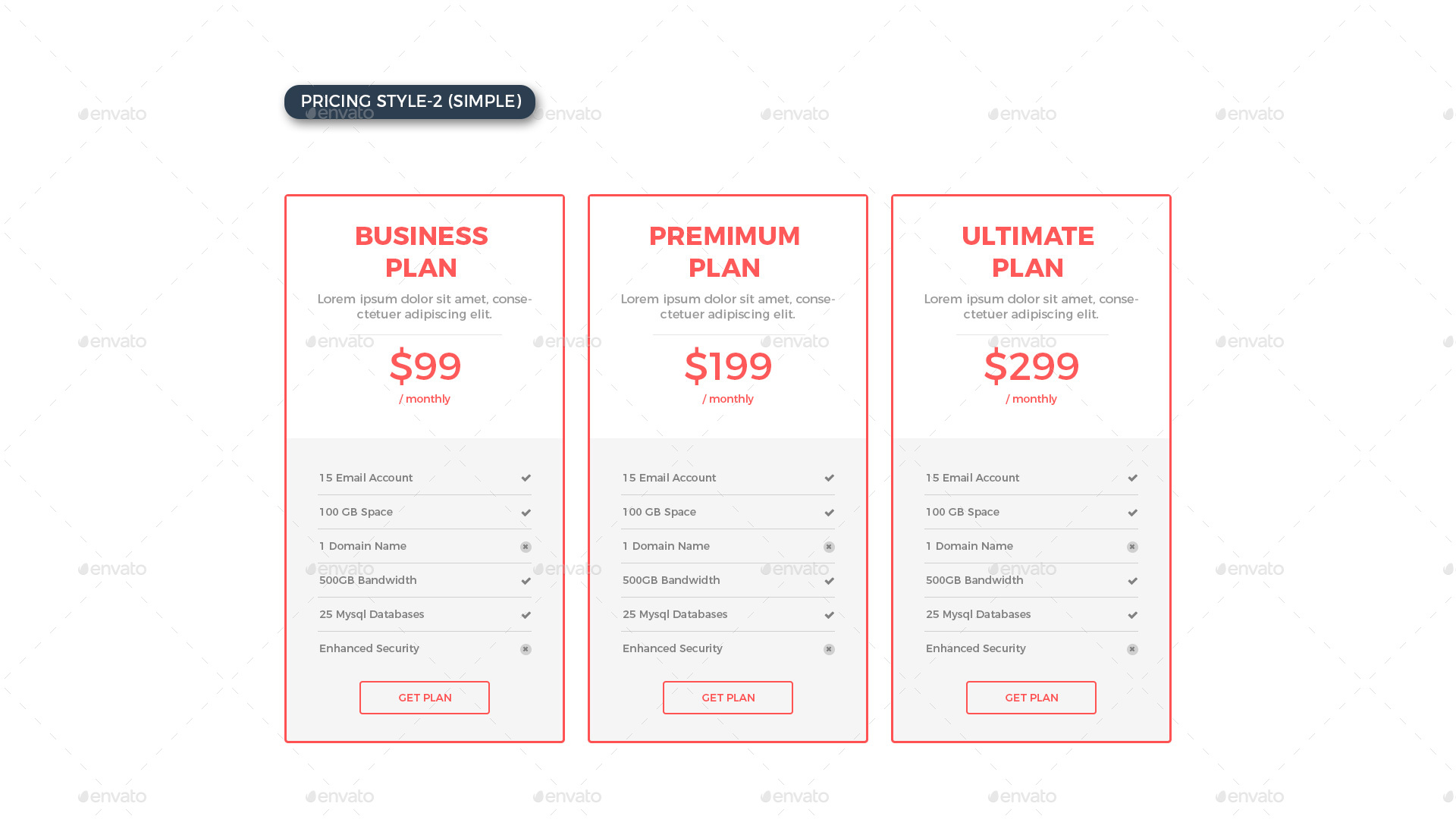Toggle the 1 Domain Name mark in Premium Plan
1456x819 pixels.
829,546
